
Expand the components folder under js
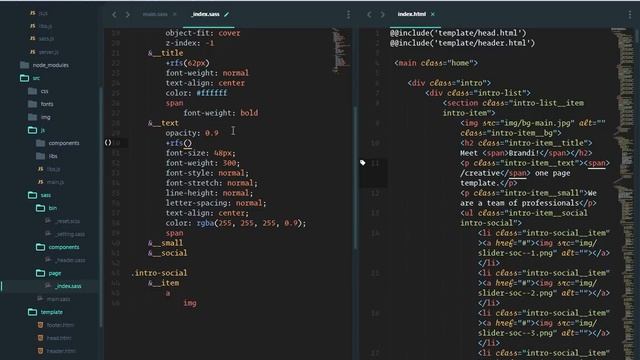point(41,143)
